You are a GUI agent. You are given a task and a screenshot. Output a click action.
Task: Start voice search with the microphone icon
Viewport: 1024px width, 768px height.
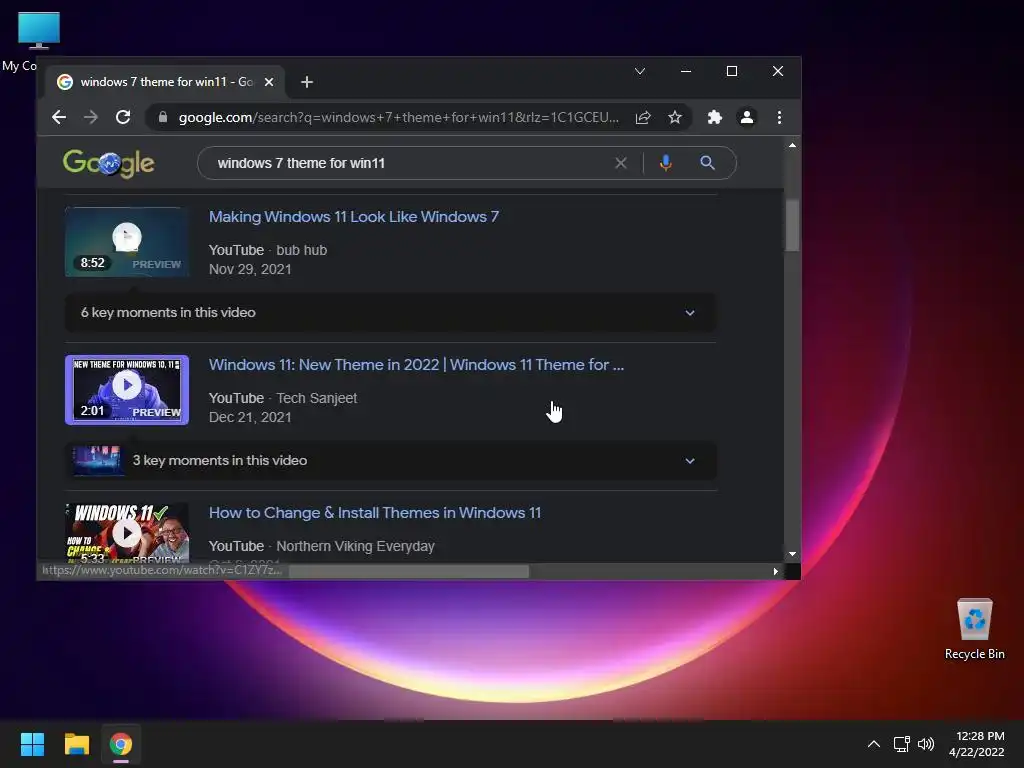point(665,163)
